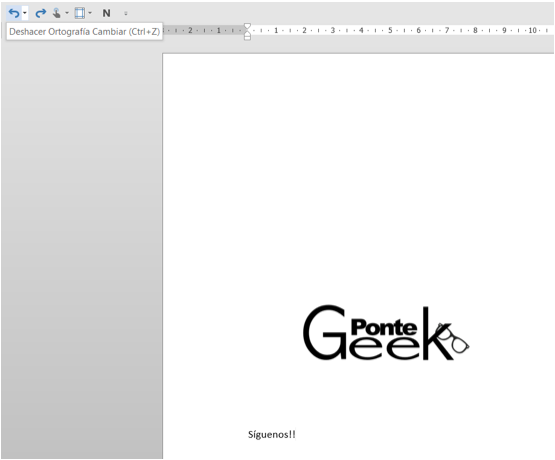This screenshot has height=460, width=555.
Task: Click the gray left margin ruler area
Action: [204, 30]
